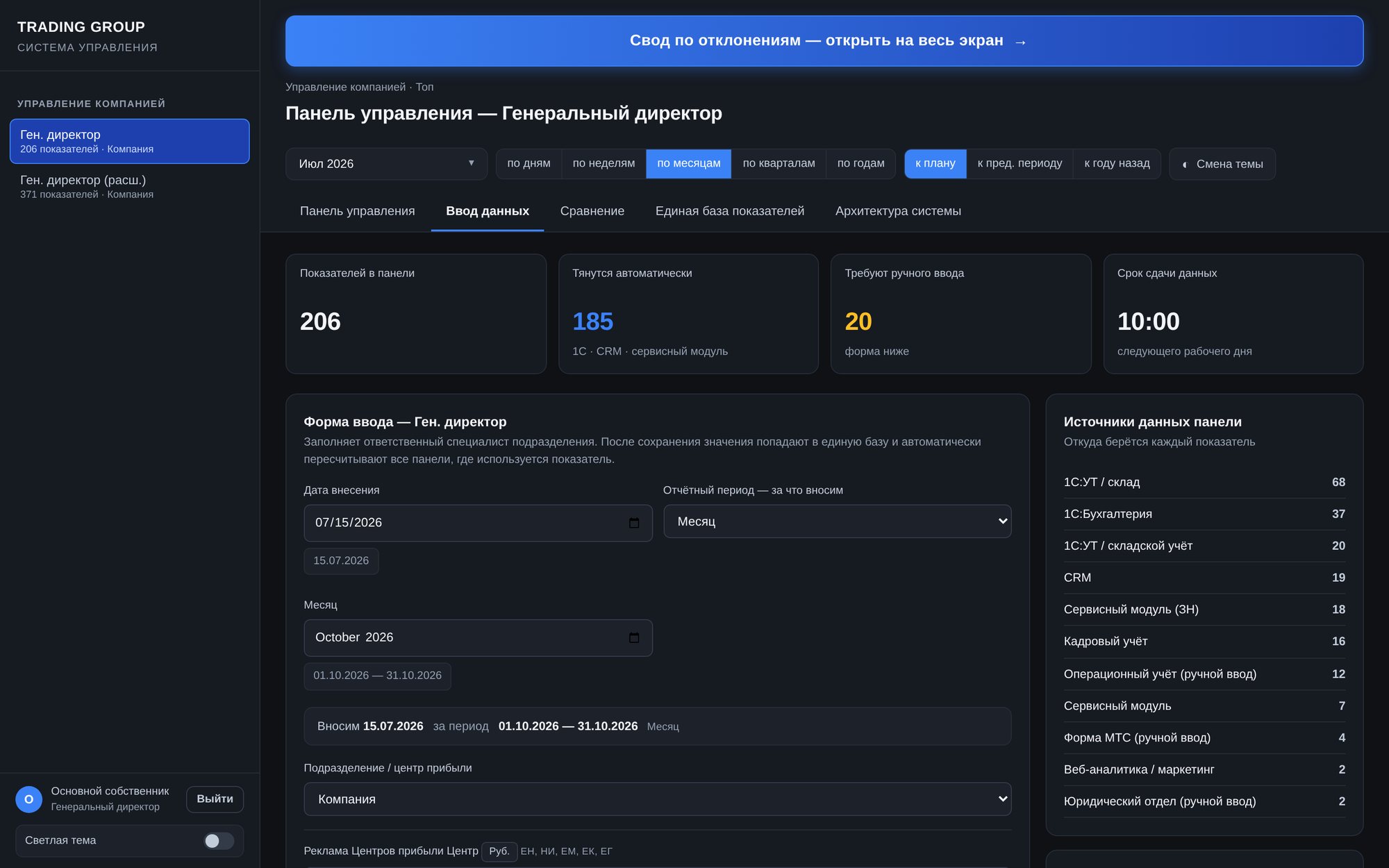The height and width of the screenshot is (868, 1389).
Task: Click Сервисный модуль (ЗН) source row
Action: point(1204,610)
